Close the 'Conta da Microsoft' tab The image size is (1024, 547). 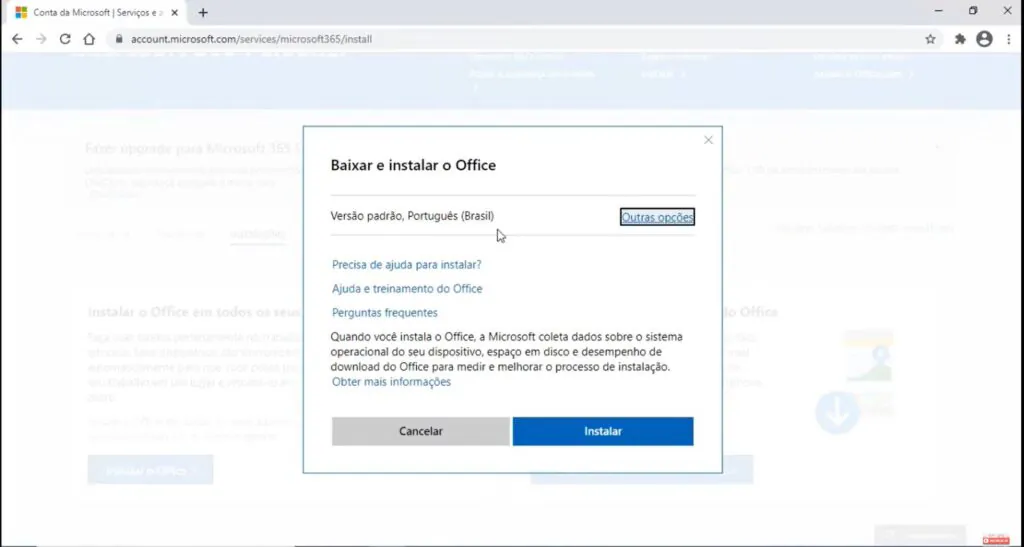174,12
